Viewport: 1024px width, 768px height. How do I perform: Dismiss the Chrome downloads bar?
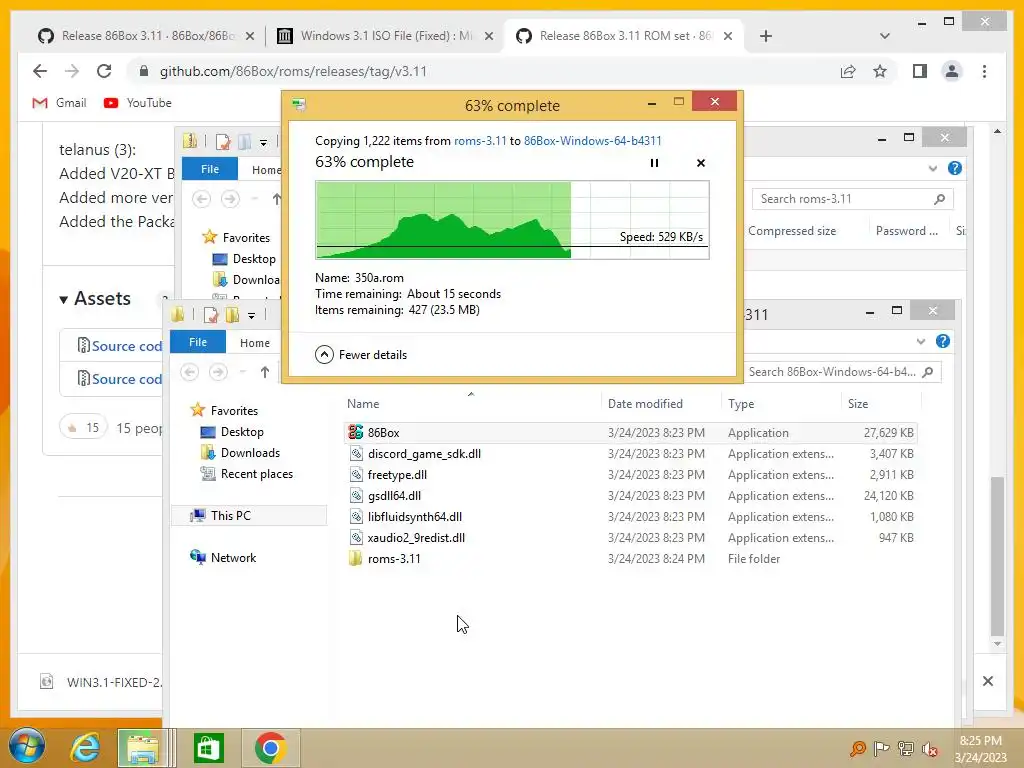pyautogui.click(x=987, y=681)
